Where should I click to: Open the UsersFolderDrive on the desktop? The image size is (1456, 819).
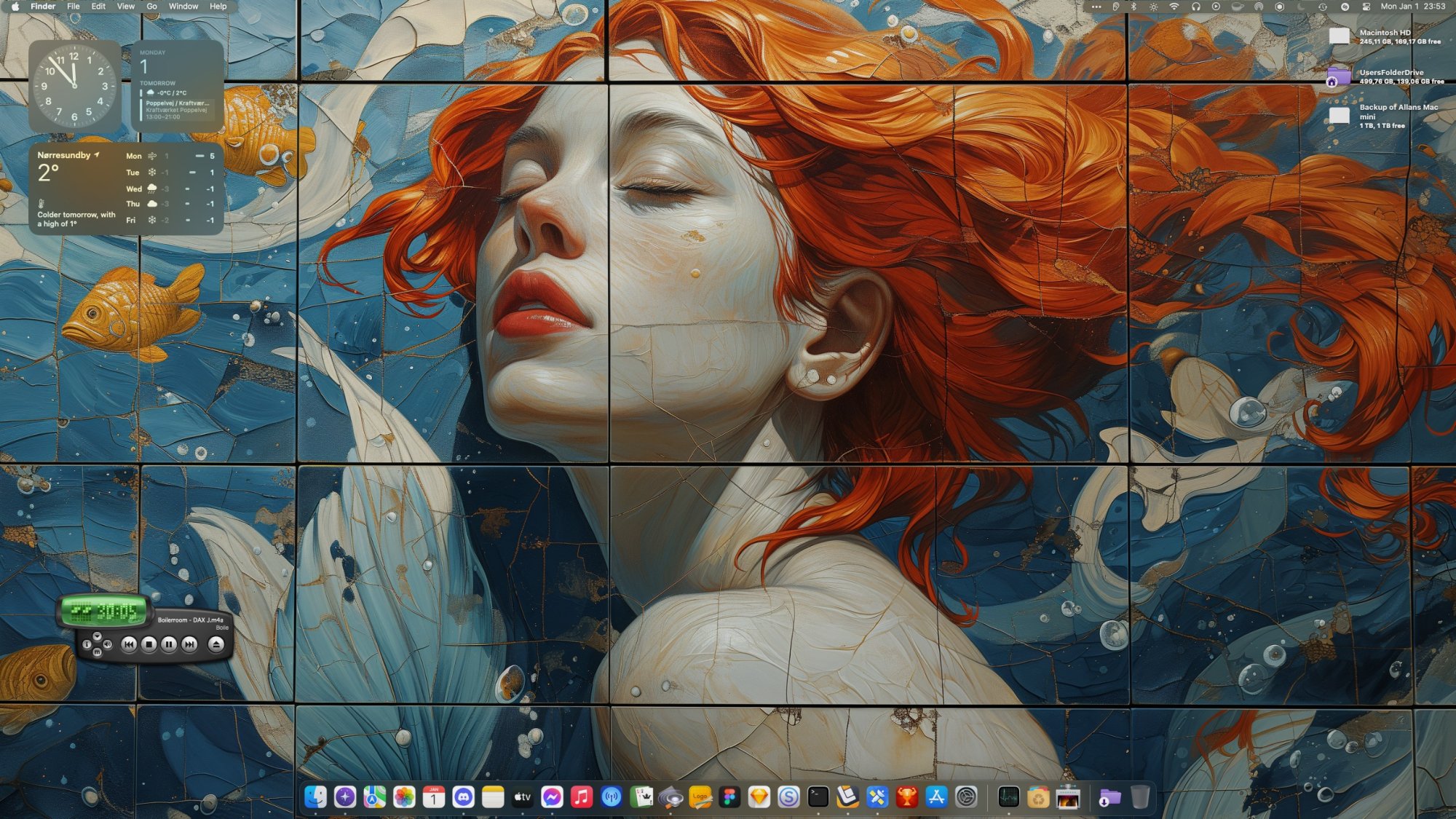(1338, 76)
